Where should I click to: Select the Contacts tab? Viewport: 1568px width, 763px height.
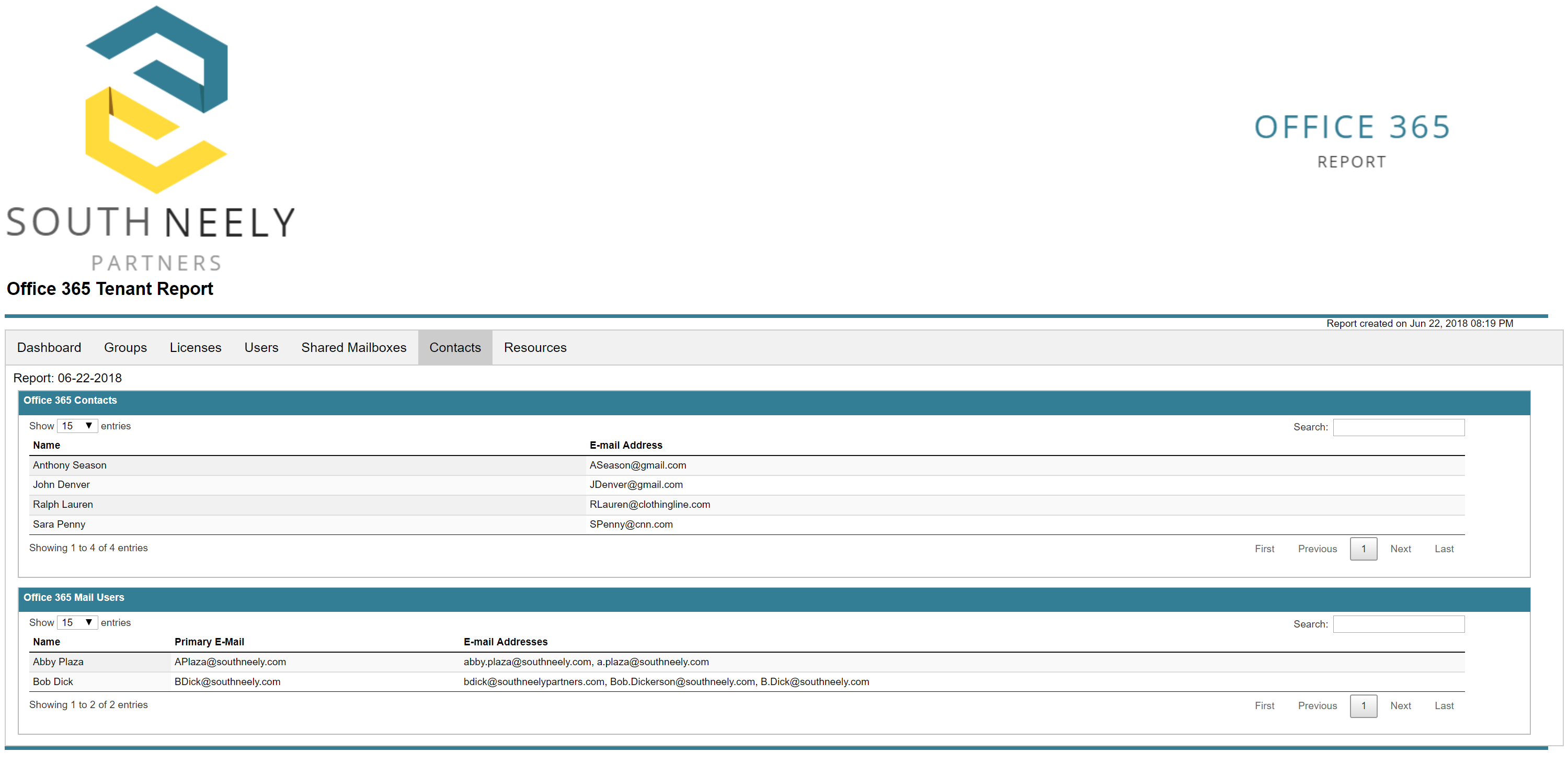[455, 347]
